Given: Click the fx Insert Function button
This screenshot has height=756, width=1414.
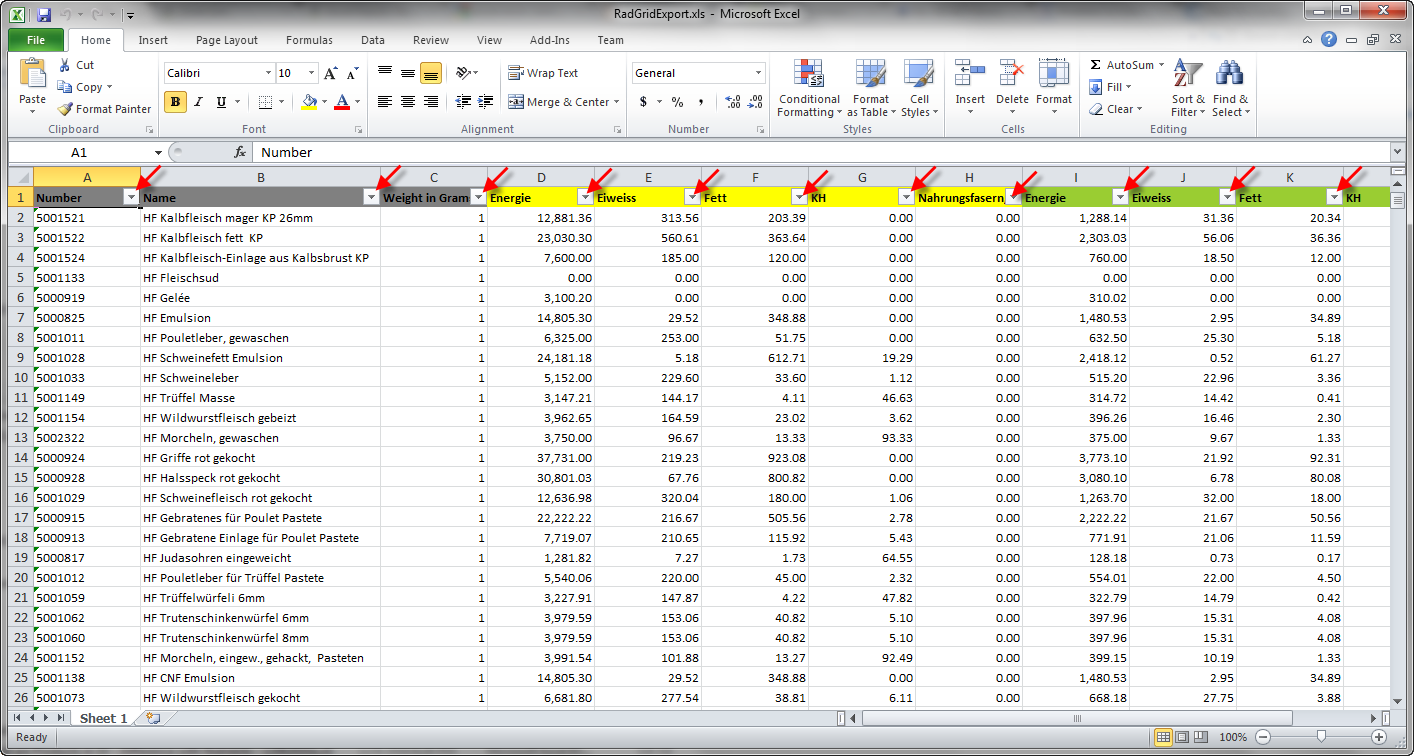Looking at the screenshot, I should click(240, 152).
